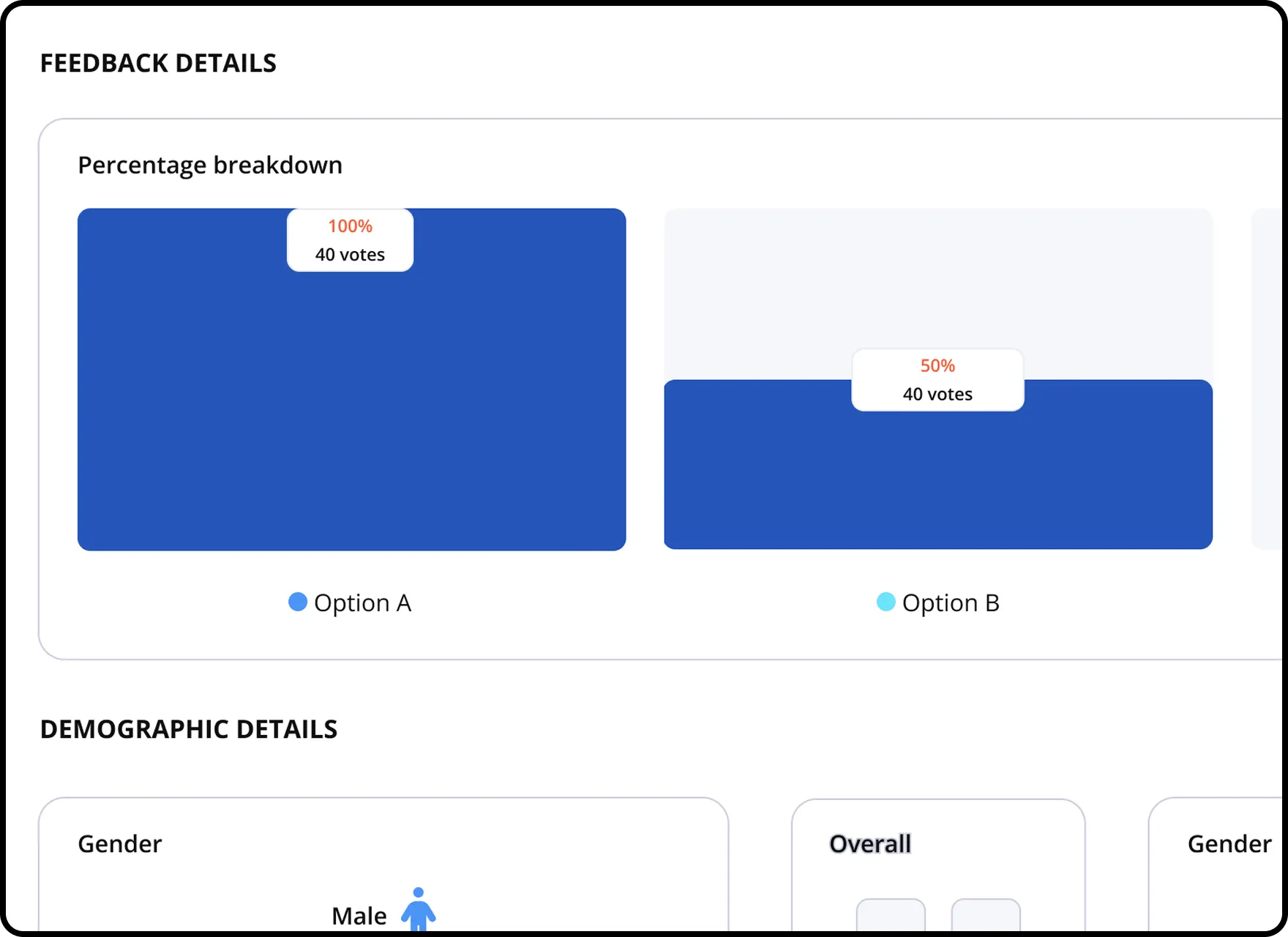The height and width of the screenshot is (937, 1288).
Task: Click the cut-off Gender card title on right
Action: (x=1230, y=844)
